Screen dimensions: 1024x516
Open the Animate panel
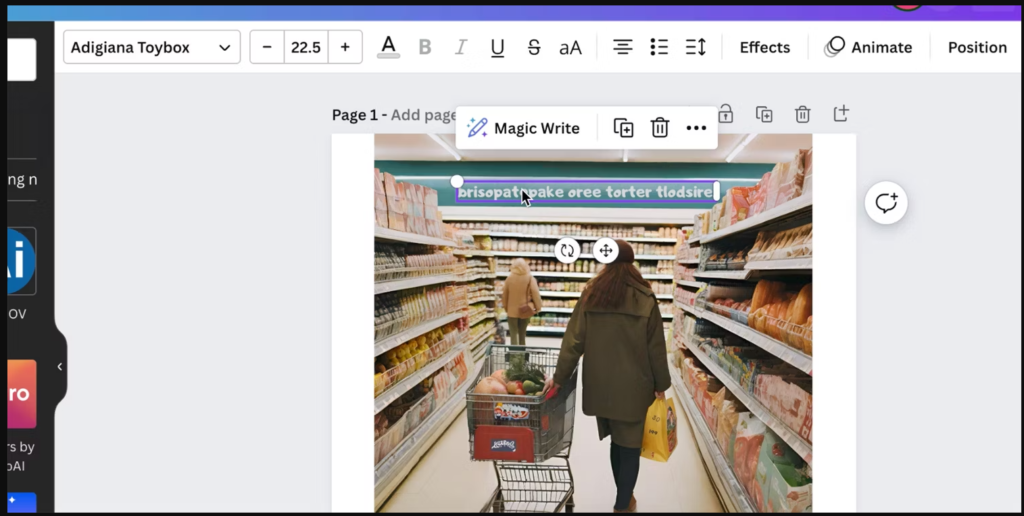(869, 47)
